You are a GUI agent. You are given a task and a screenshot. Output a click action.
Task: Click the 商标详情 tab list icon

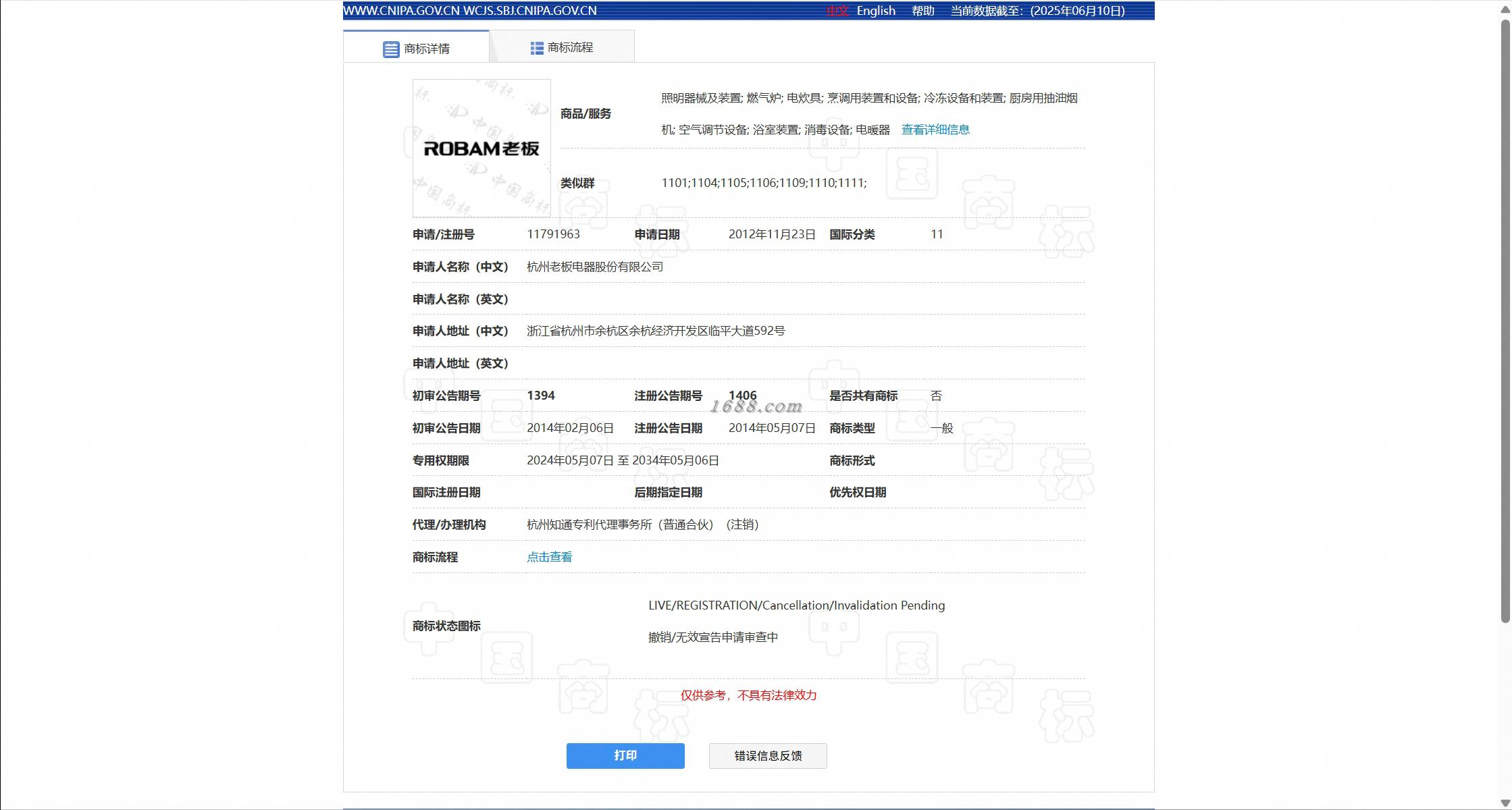coord(391,49)
